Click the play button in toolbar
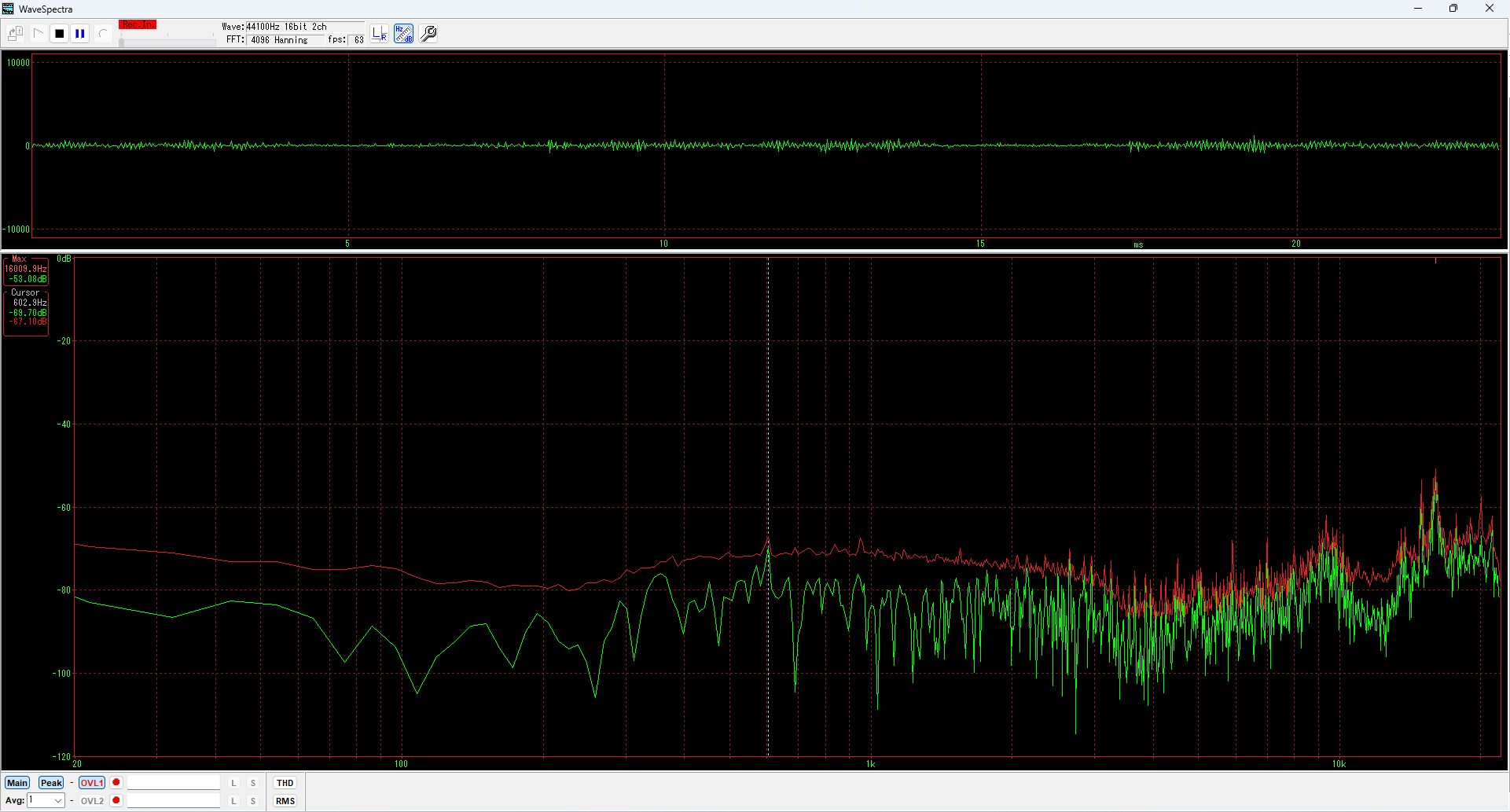1510x812 pixels. 38,34
